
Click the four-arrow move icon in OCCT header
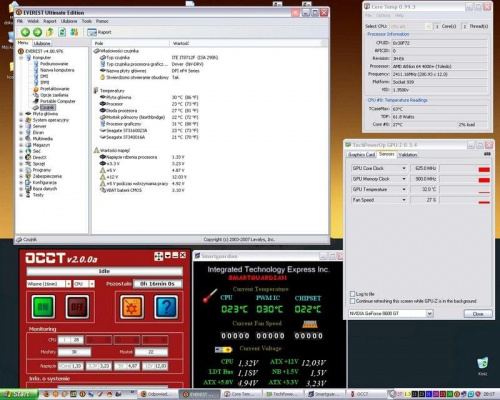click(159, 256)
